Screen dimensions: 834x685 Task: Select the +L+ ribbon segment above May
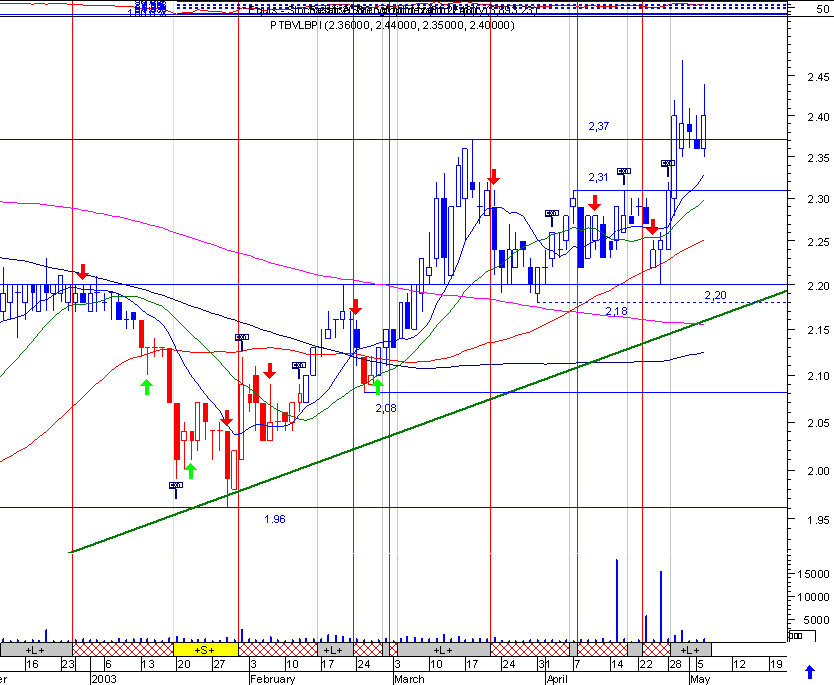coord(690,650)
